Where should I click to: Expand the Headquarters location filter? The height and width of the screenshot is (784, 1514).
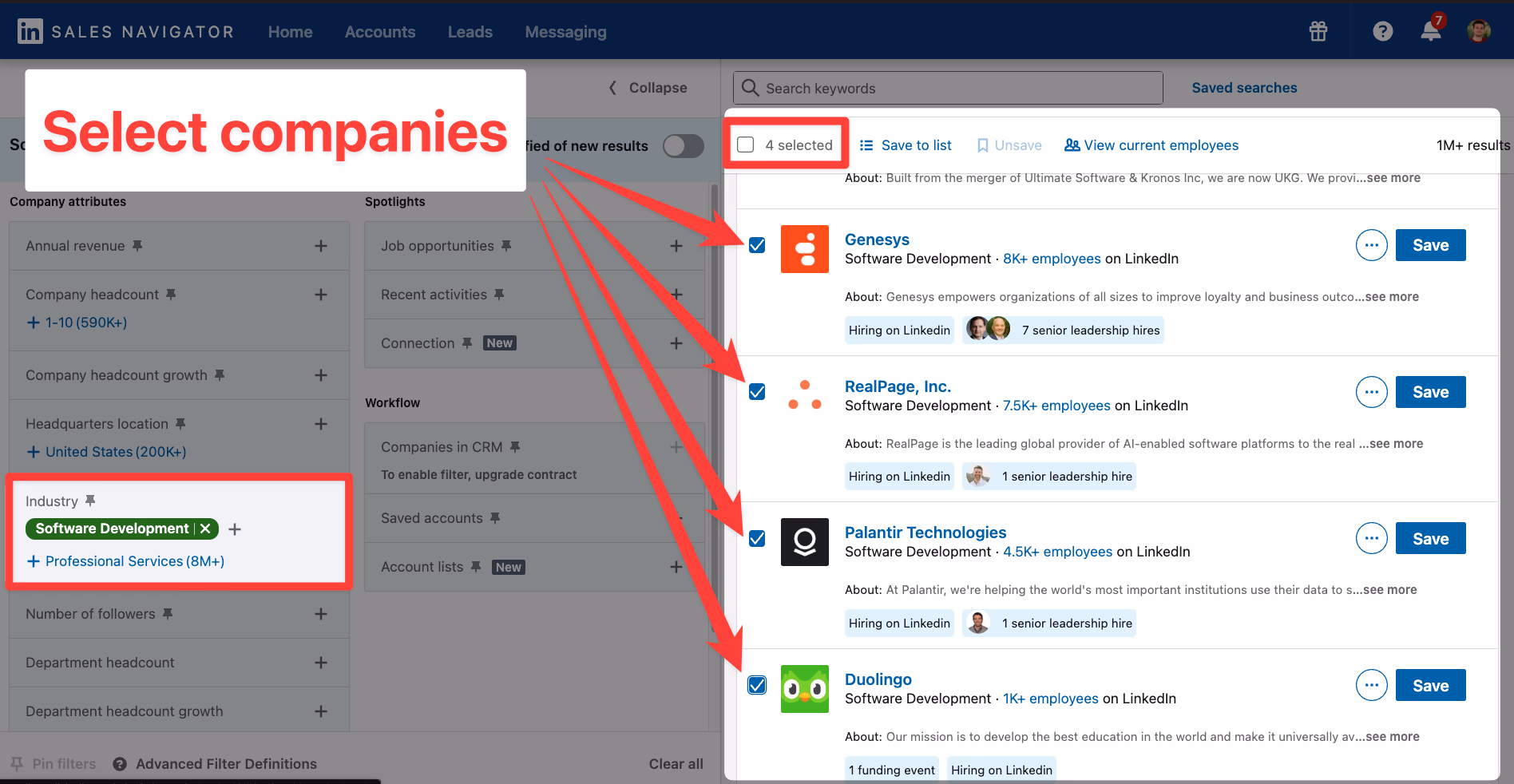[321, 424]
